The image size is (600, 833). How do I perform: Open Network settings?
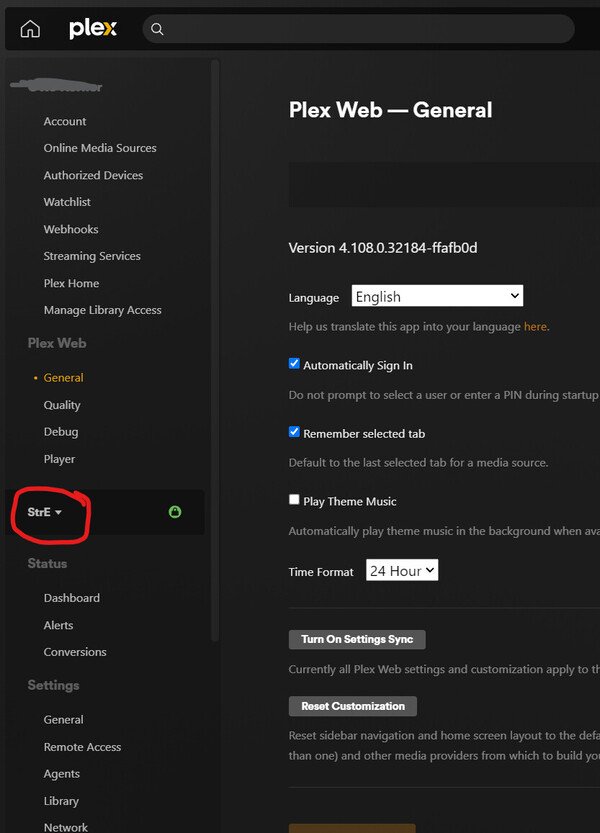tap(66, 827)
